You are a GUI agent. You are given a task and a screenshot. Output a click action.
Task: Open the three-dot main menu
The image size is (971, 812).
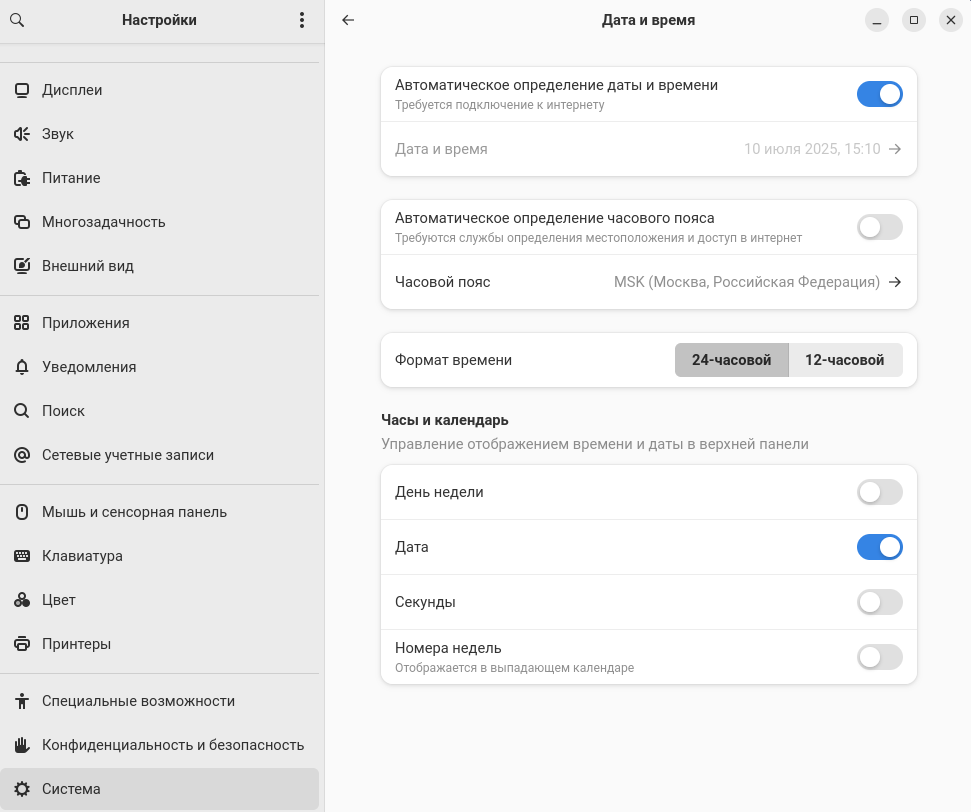point(302,20)
